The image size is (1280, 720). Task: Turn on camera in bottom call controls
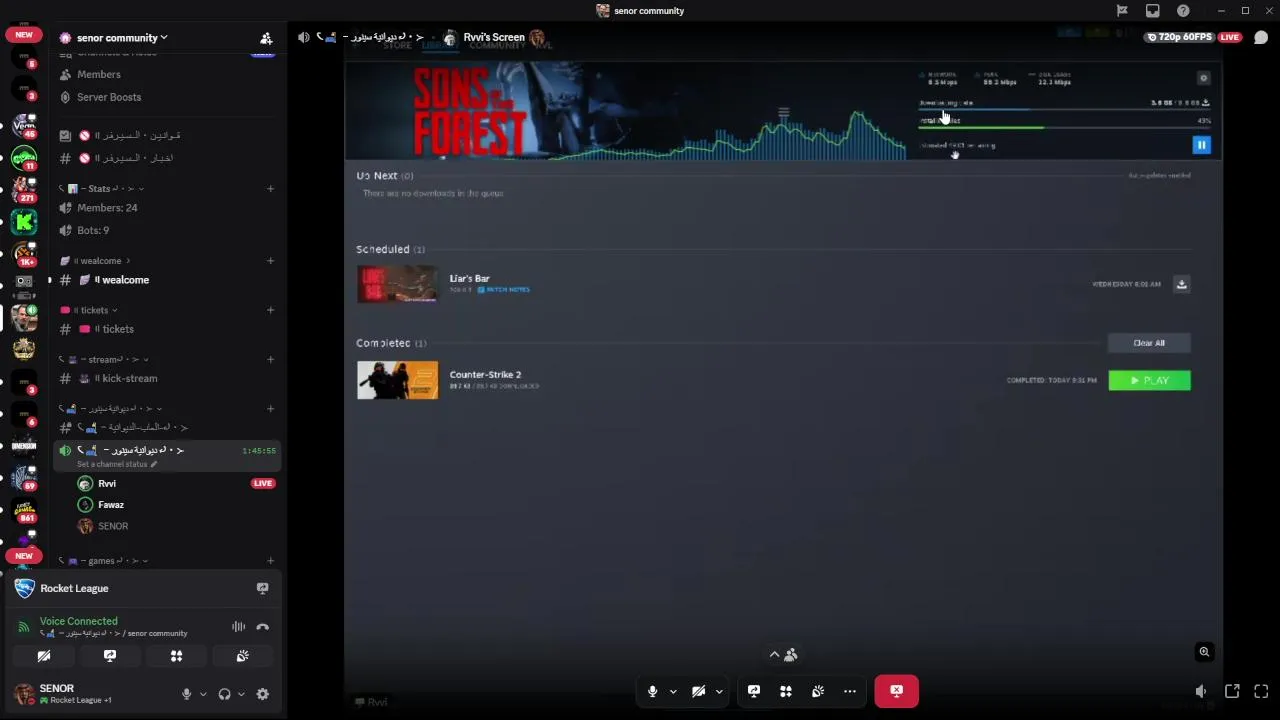(x=698, y=691)
